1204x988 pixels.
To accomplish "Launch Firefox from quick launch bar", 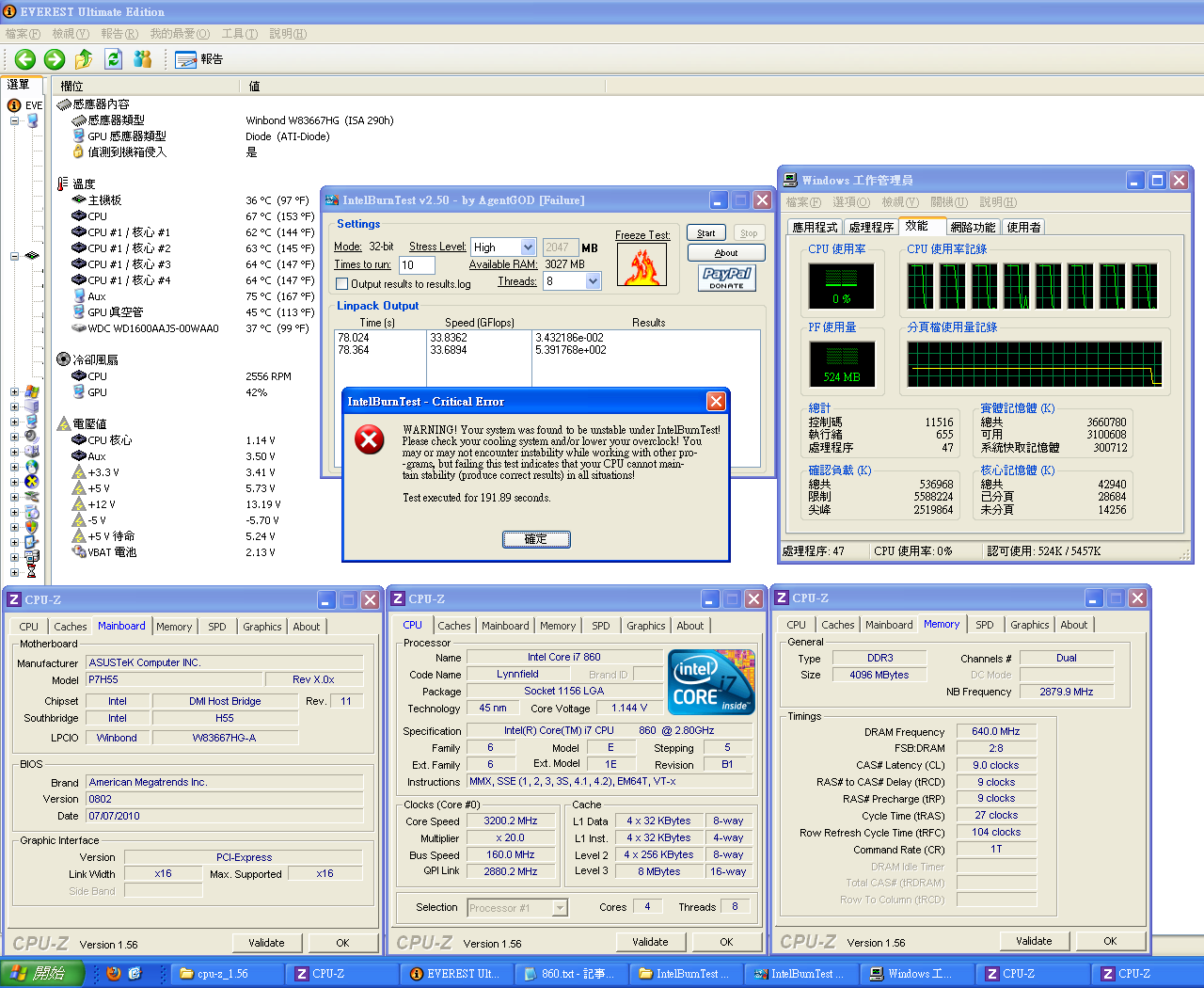I will (x=114, y=974).
